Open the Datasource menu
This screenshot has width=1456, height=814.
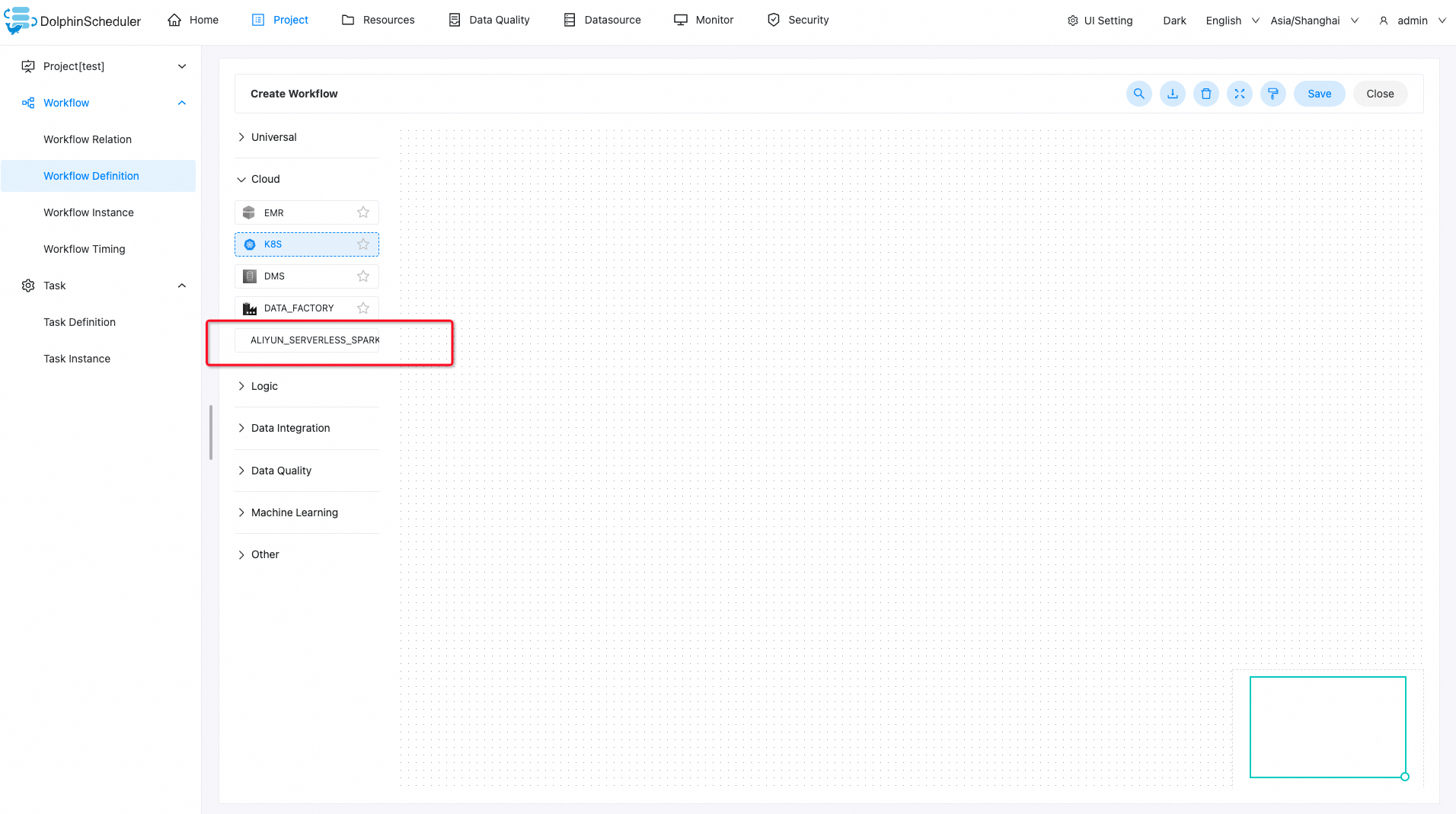point(602,20)
